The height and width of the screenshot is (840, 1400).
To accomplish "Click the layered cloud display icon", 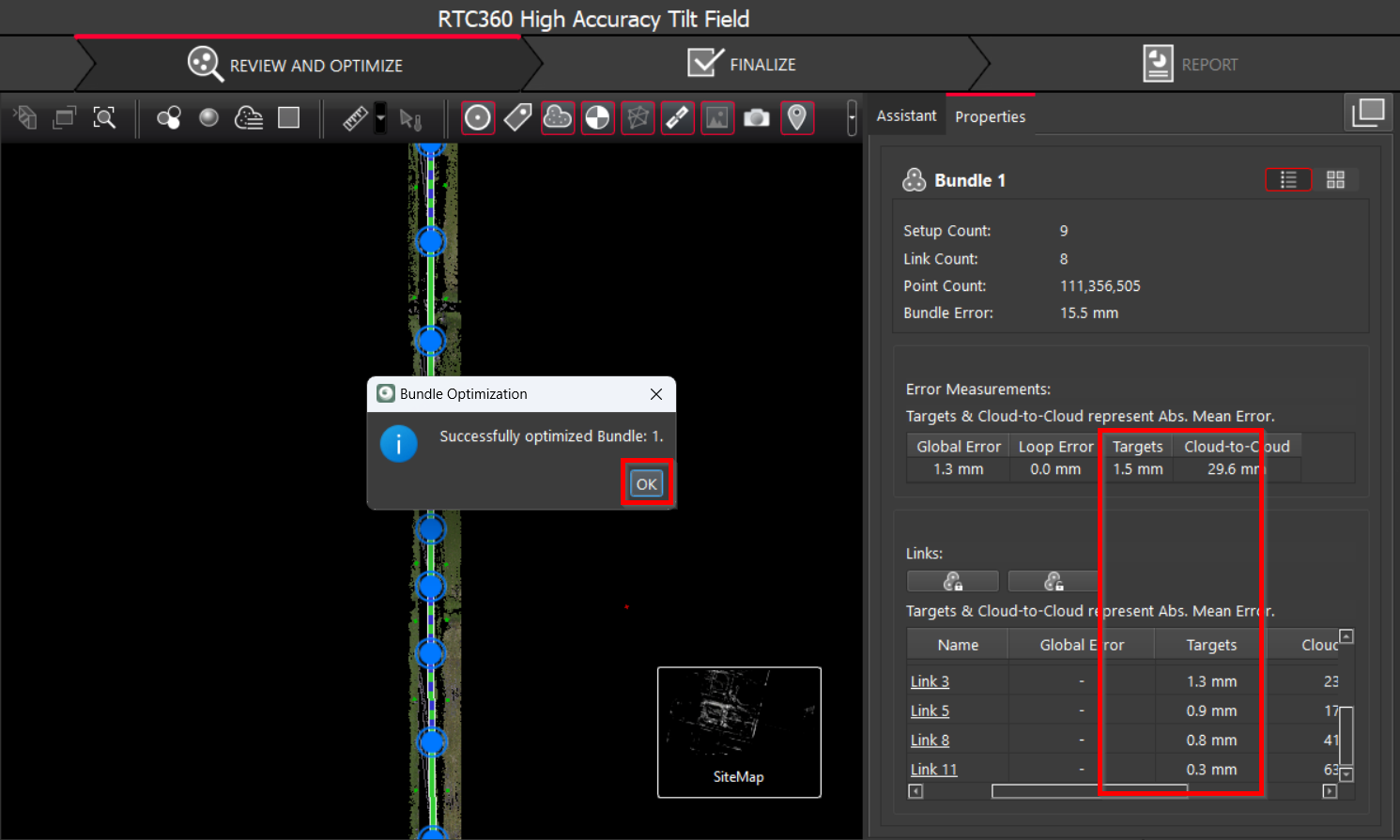I will point(249,118).
